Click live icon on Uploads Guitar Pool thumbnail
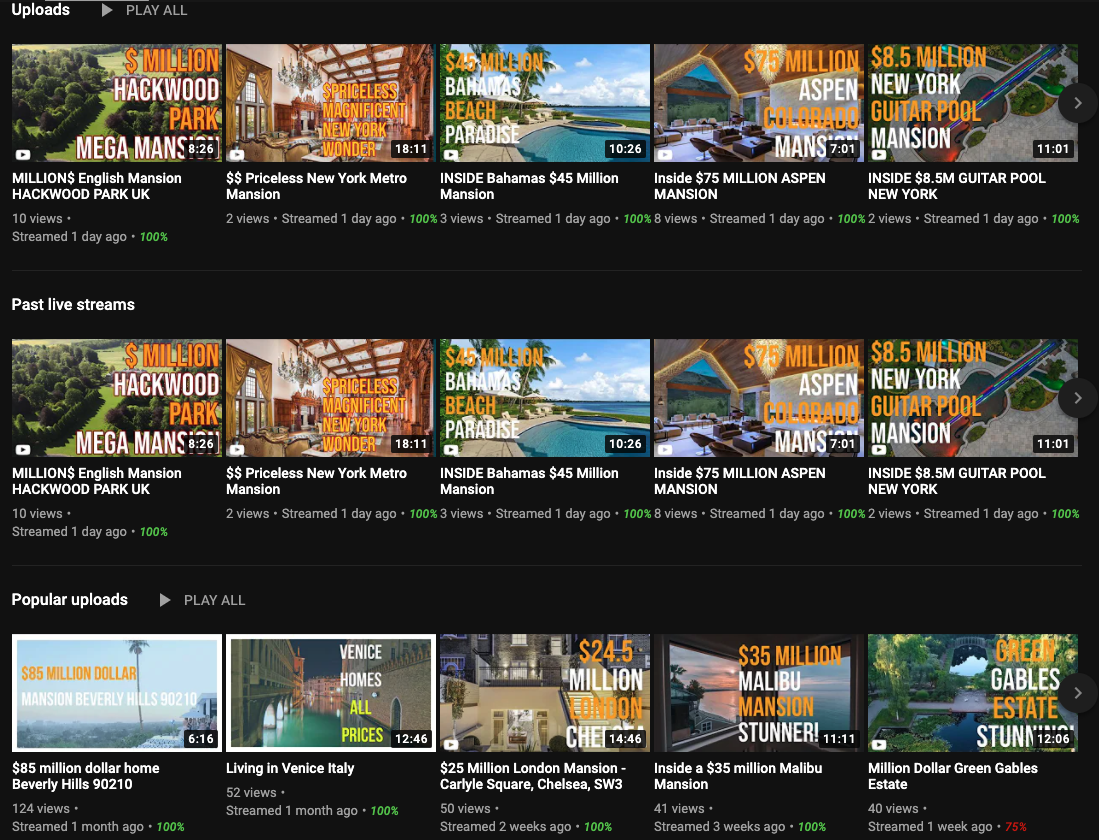This screenshot has width=1099, height=840. click(879, 155)
